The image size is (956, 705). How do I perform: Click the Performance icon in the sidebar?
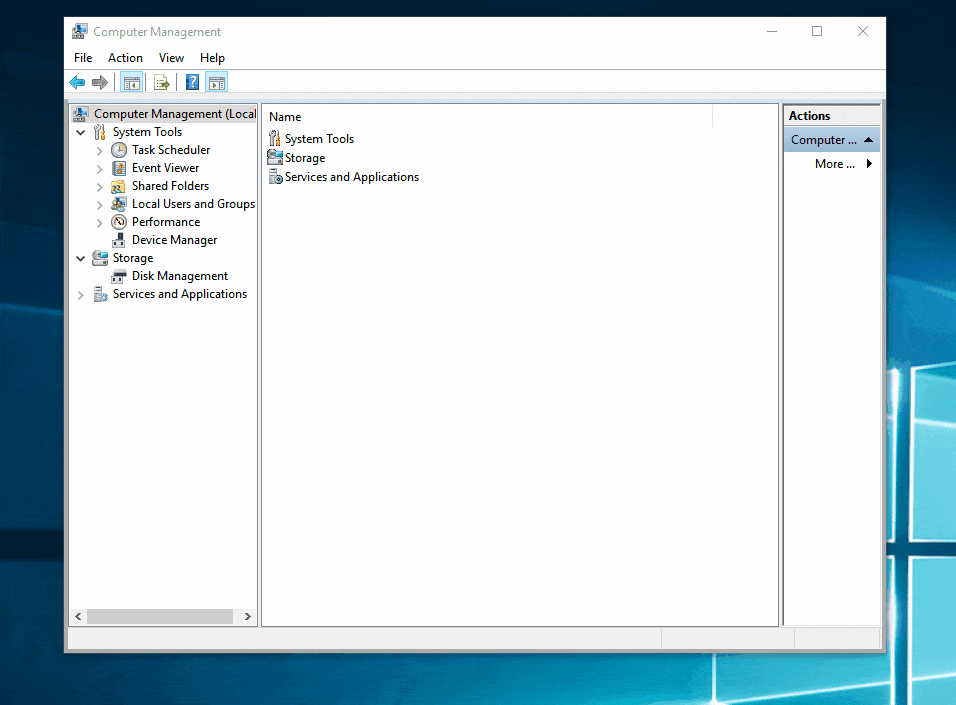[x=118, y=221]
